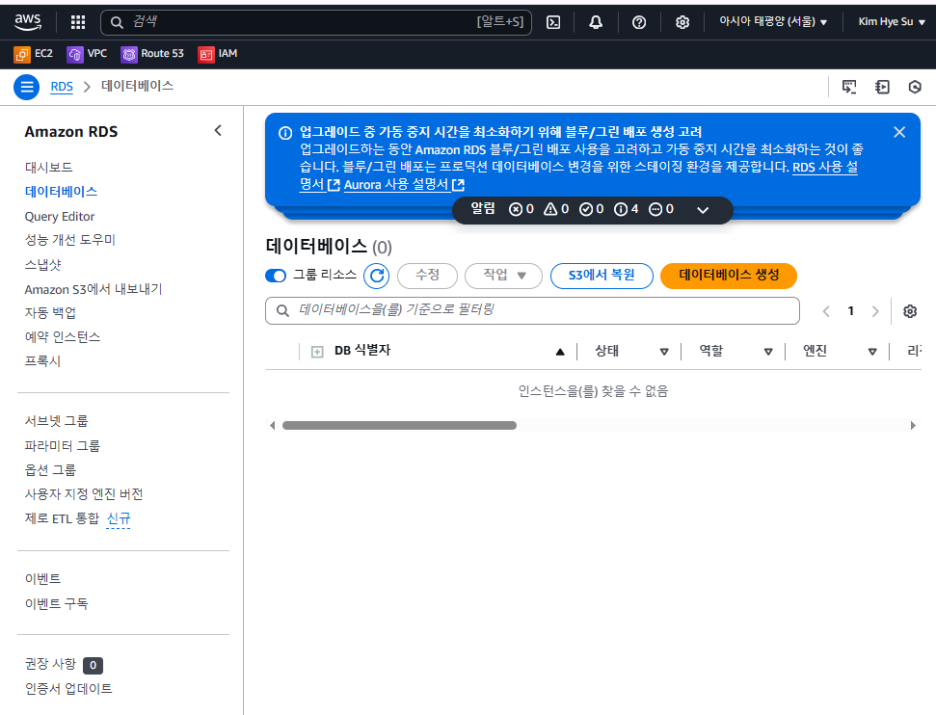Click the 데이터베이스 생성 button
The width and height of the screenshot is (936, 715).
[728, 276]
